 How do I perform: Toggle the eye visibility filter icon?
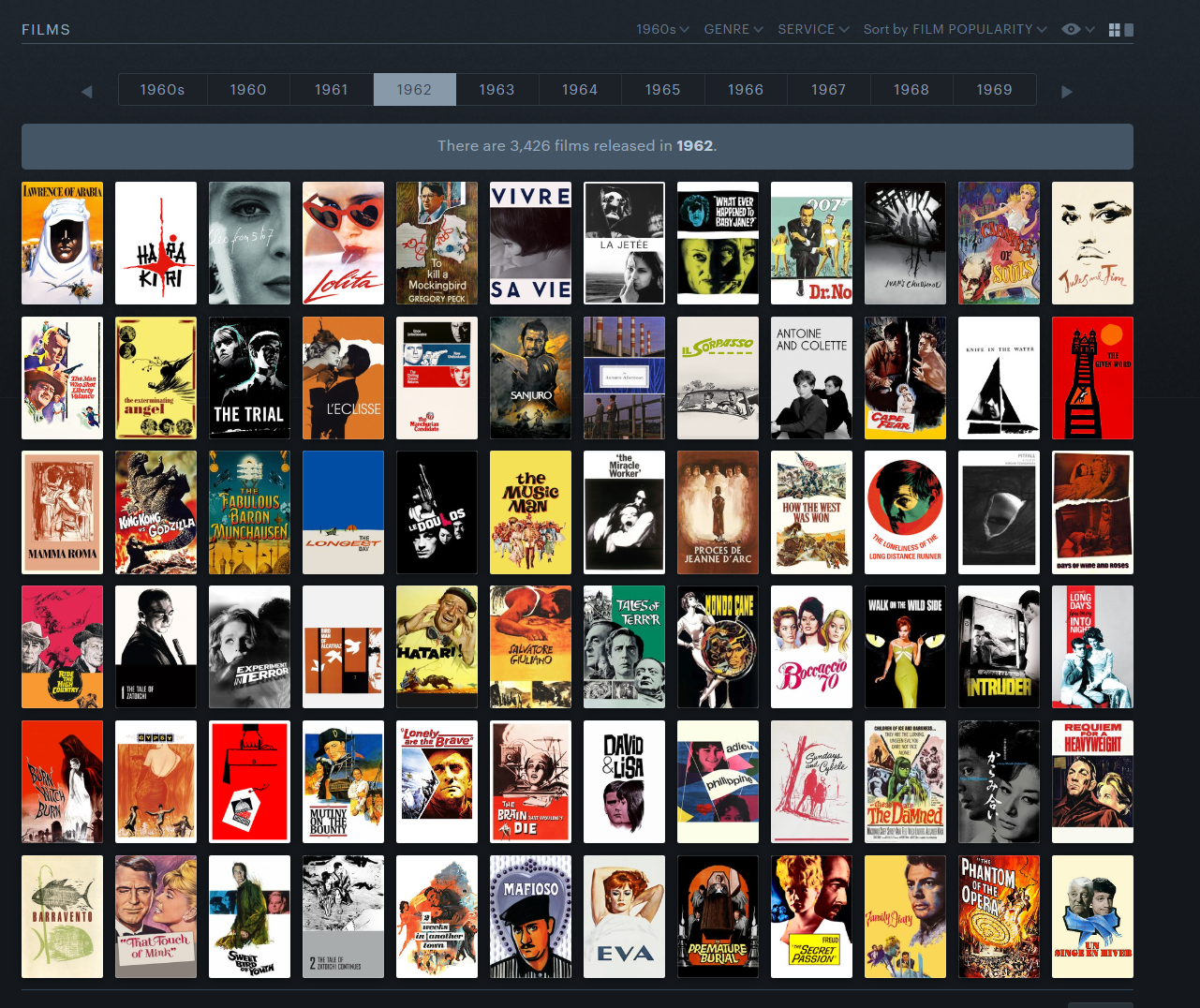tap(1071, 30)
